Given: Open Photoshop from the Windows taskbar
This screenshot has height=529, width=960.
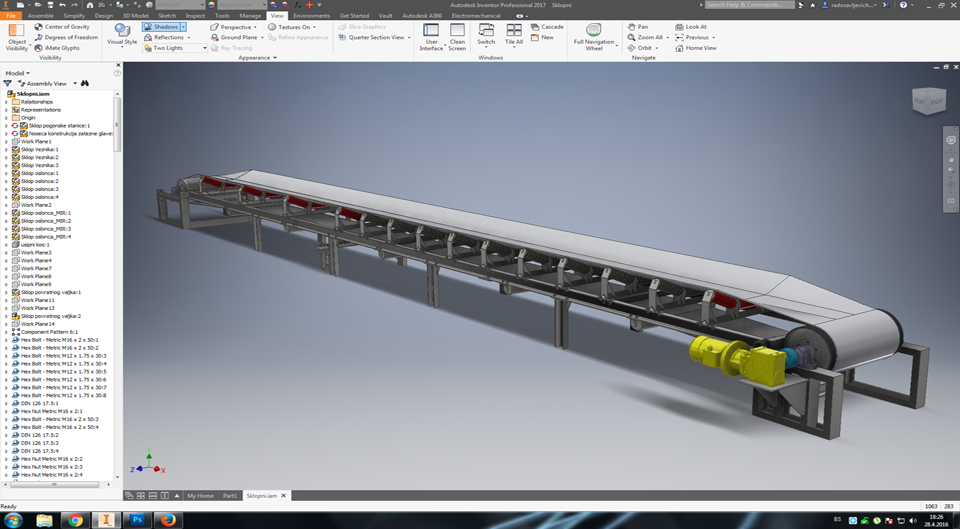Looking at the screenshot, I should tap(136, 520).
